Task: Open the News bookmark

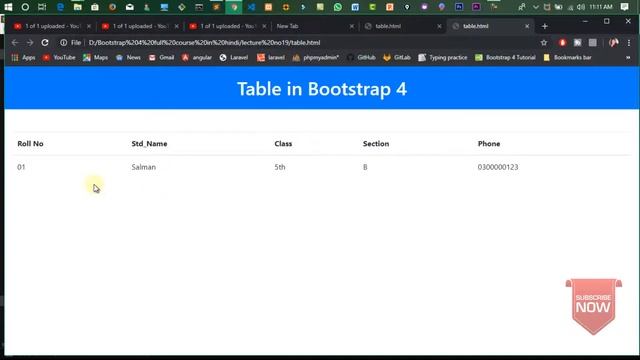Action: 128,58
